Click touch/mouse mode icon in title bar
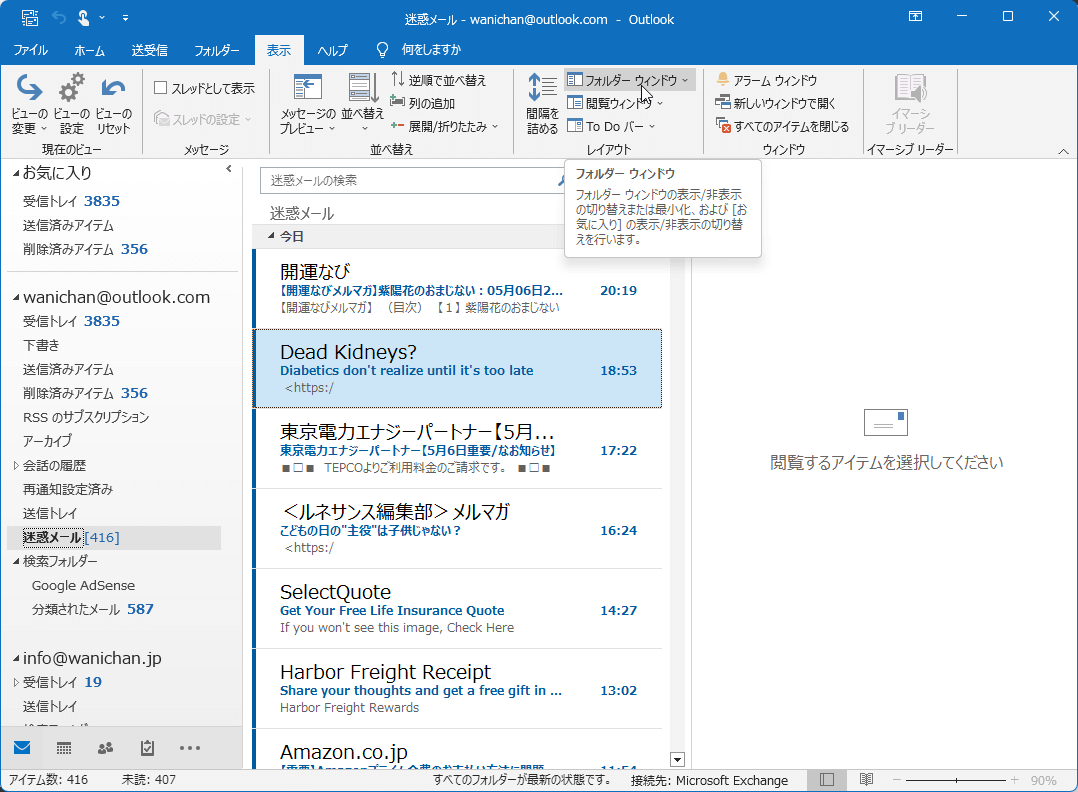The image size is (1078, 792). 83,18
